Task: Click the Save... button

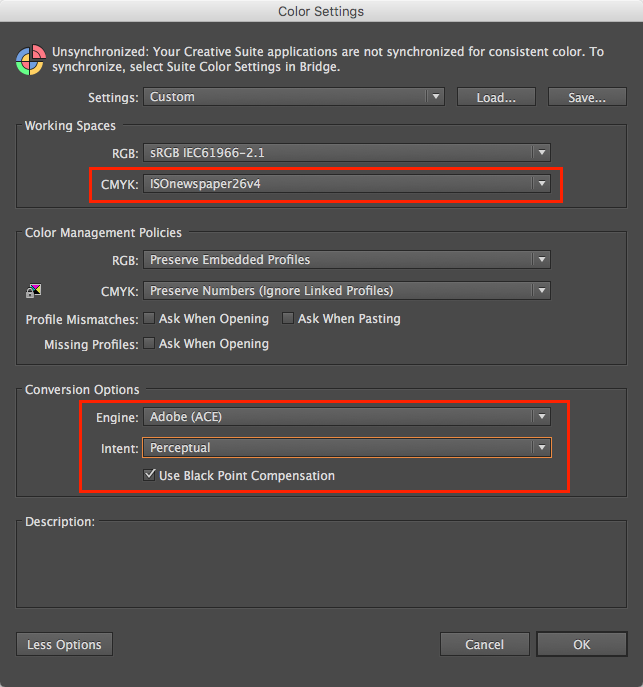Action: [587, 97]
